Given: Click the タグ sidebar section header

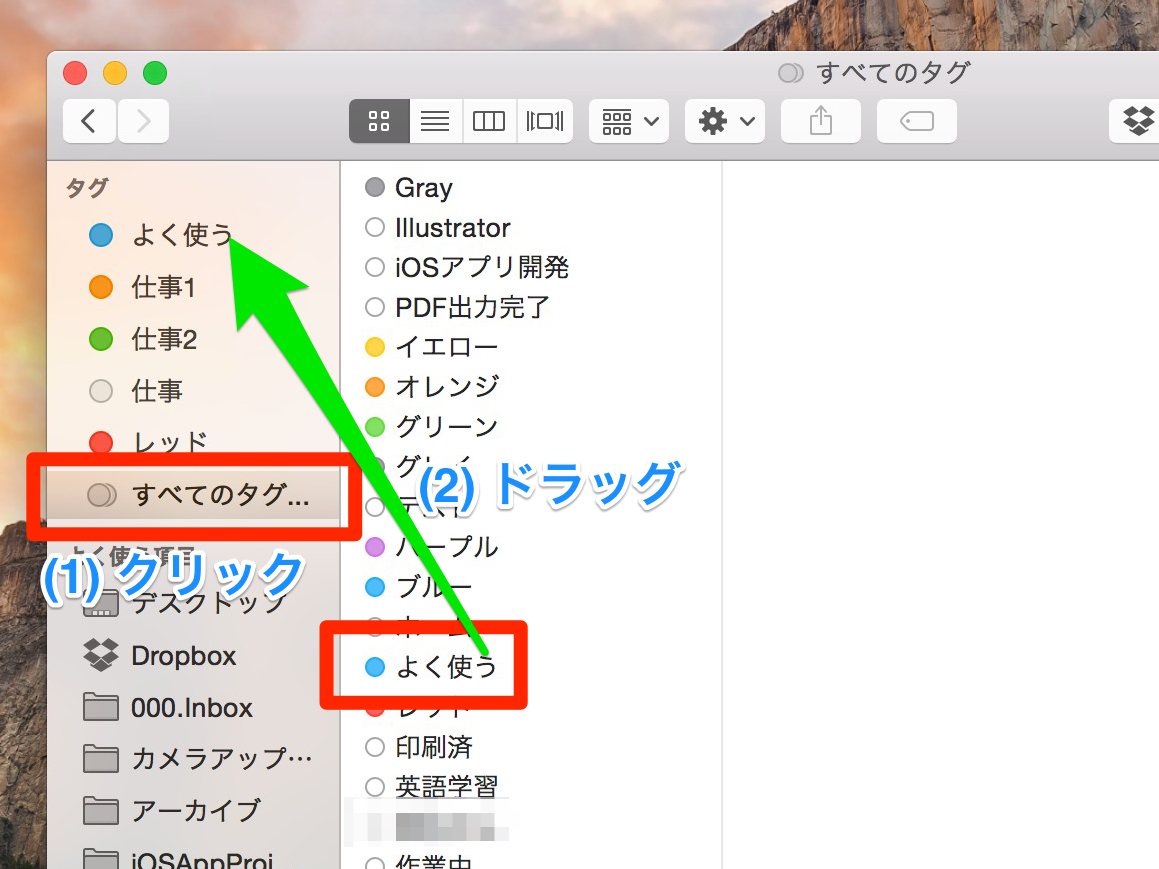Looking at the screenshot, I should pyautogui.click(x=87, y=188).
